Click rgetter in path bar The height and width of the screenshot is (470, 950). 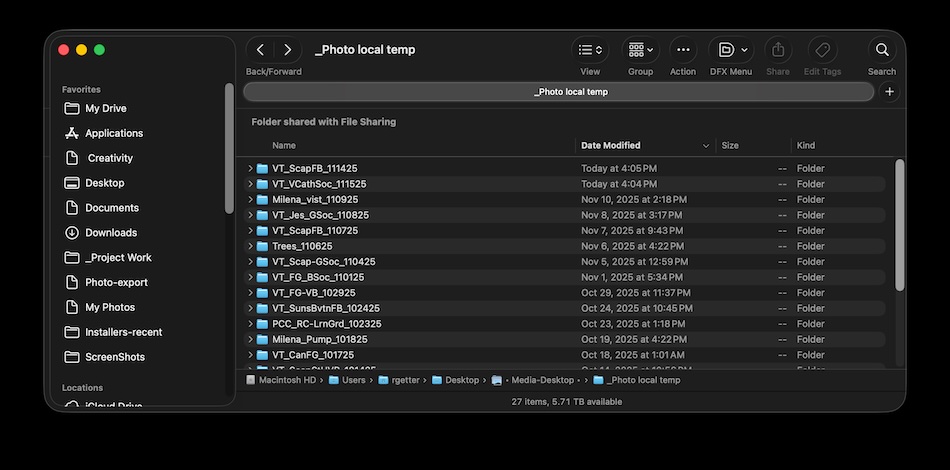[x=399, y=380]
